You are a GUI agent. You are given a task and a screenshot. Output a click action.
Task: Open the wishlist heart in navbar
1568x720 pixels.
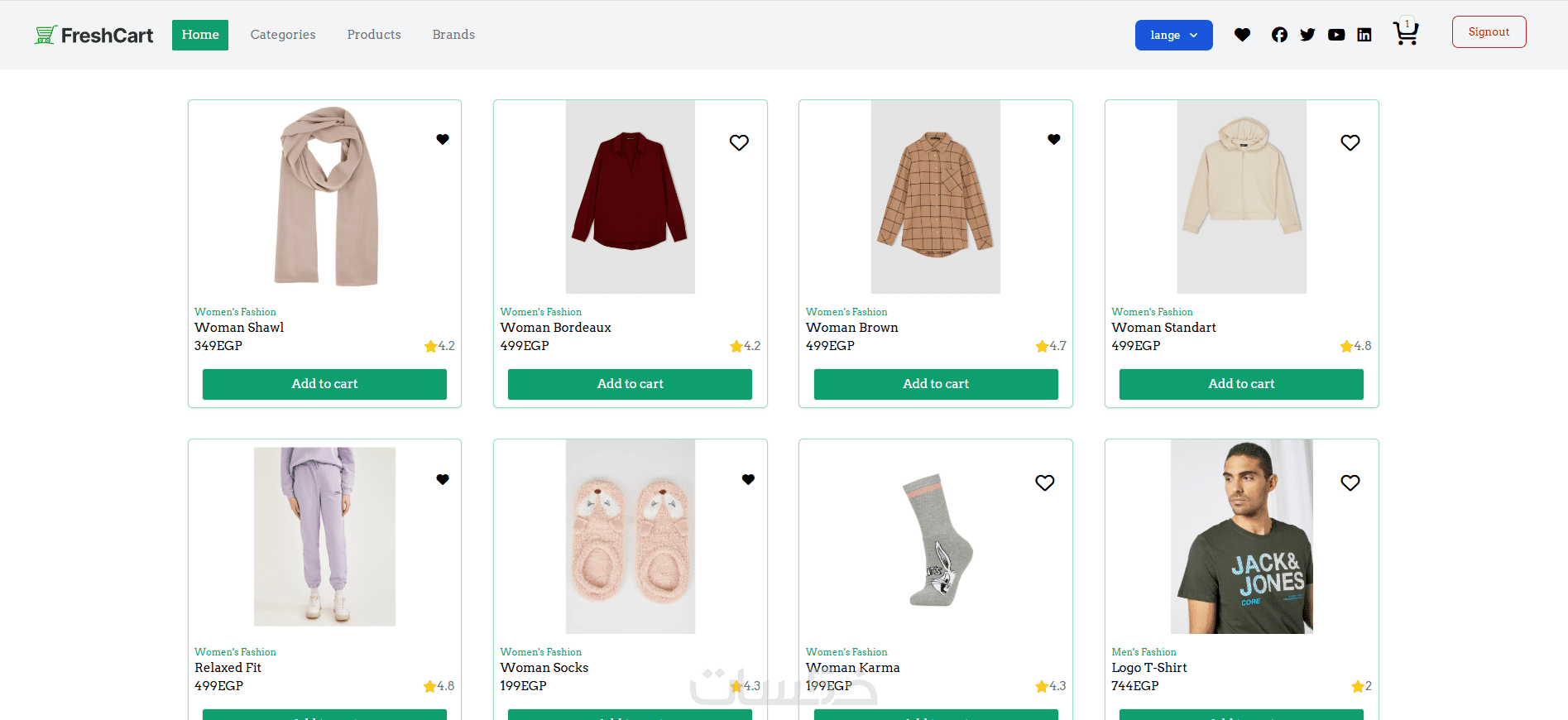(x=1242, y=35)
